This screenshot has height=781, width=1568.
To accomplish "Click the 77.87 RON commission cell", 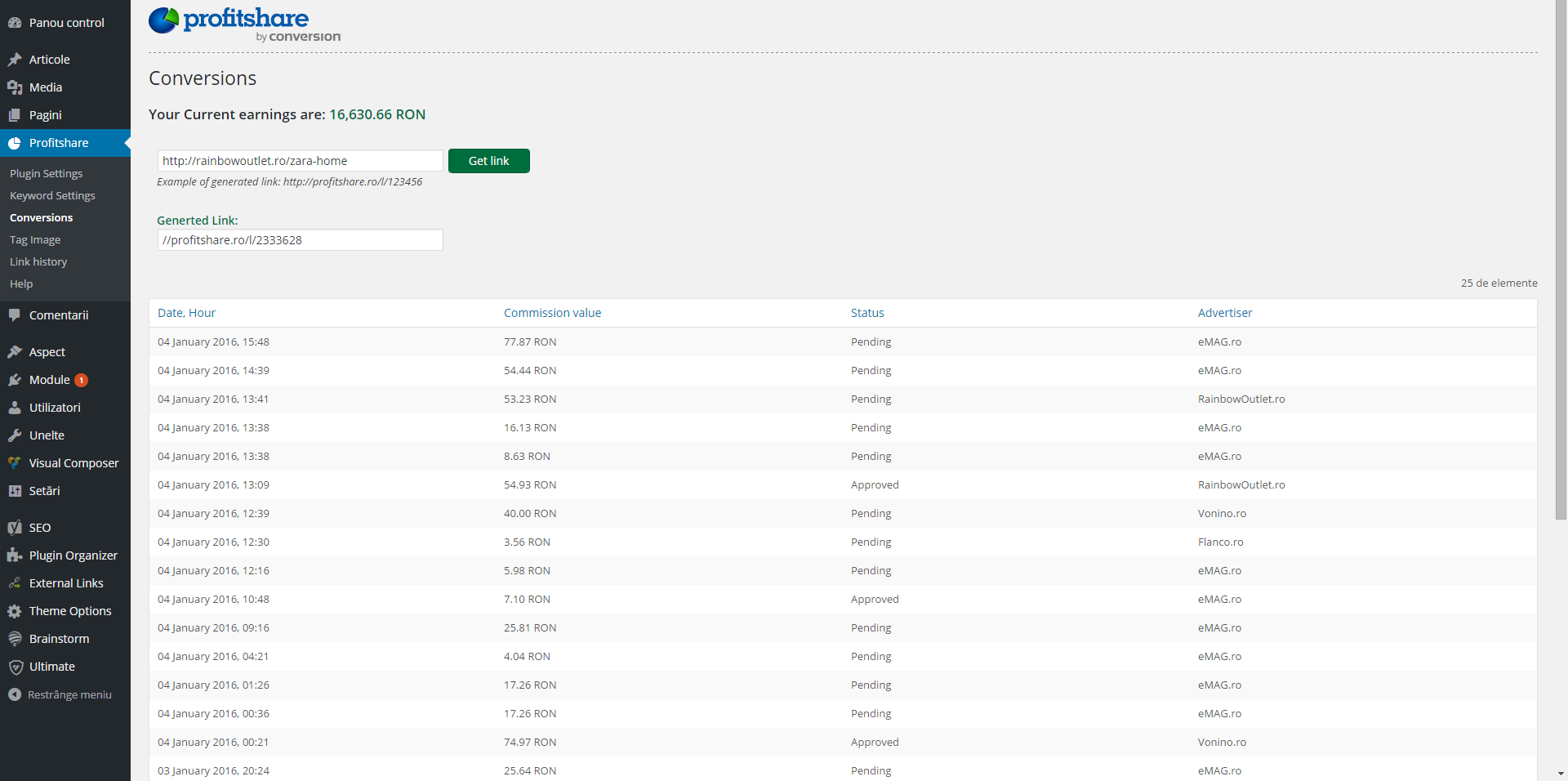I will pos(530,342).
